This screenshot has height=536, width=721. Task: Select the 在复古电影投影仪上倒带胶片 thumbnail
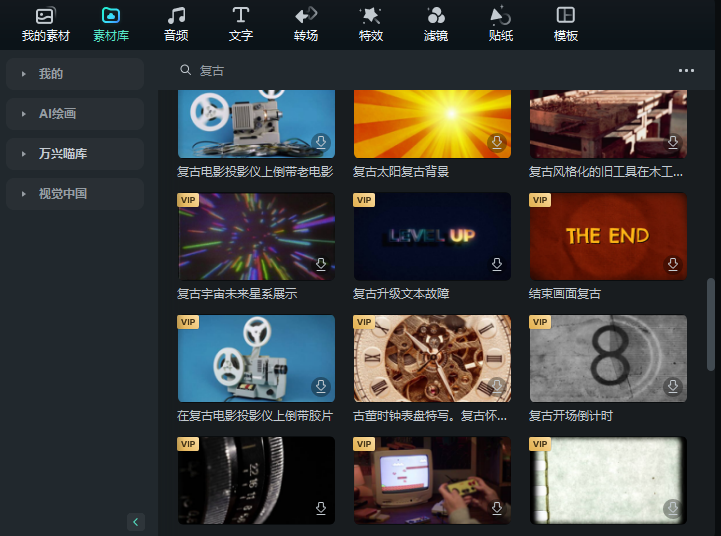click(x=256, y=359)
